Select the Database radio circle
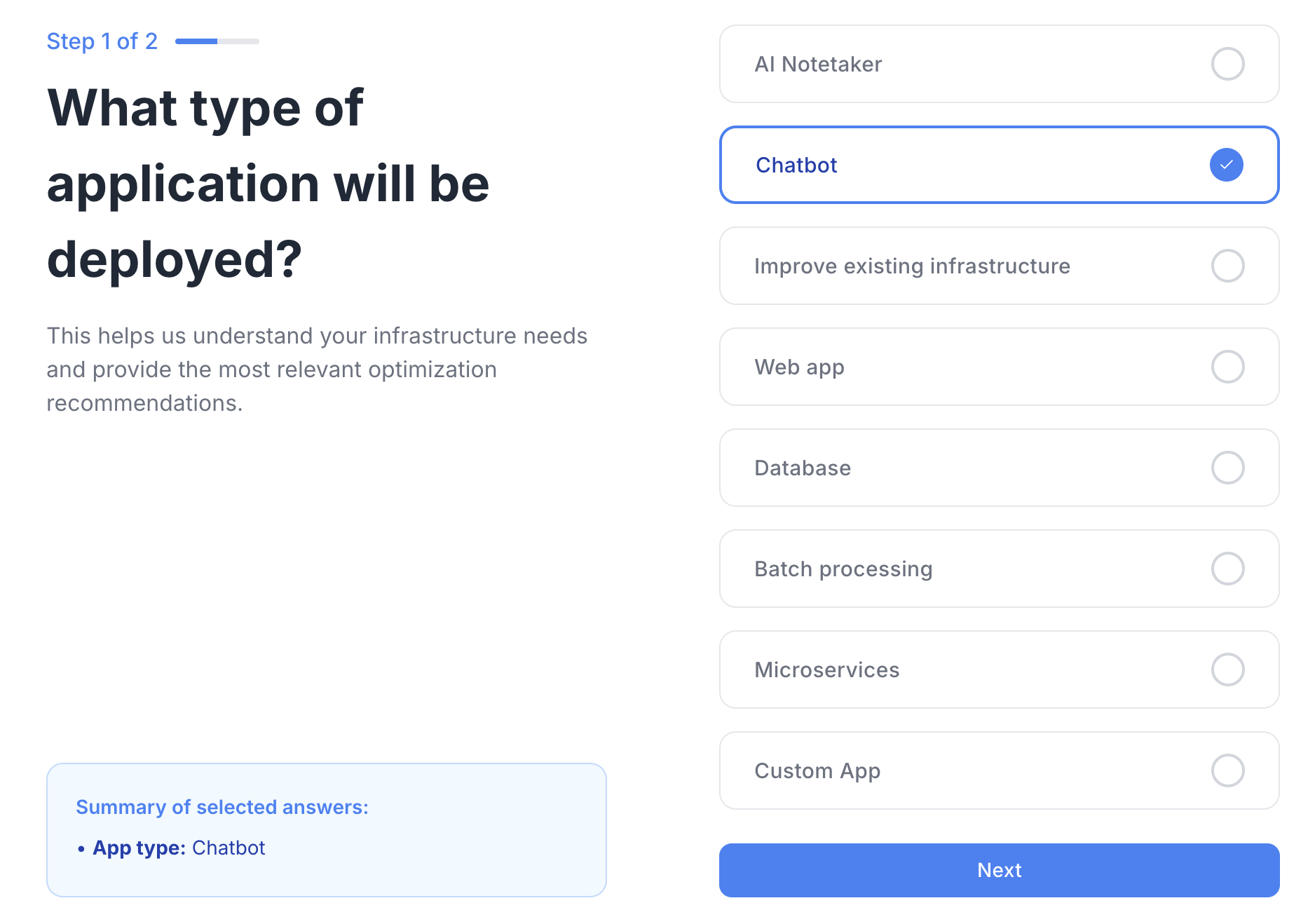1315x924 pixels. pos(1227,468)
